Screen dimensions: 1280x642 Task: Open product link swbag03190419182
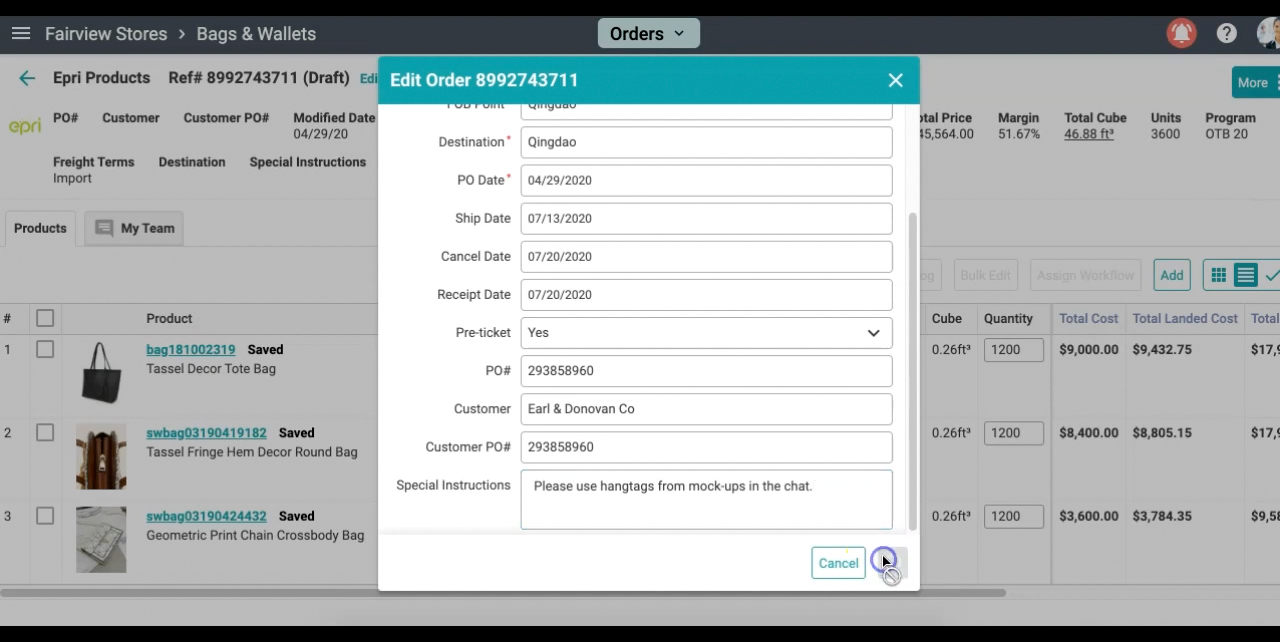[206, 433]
